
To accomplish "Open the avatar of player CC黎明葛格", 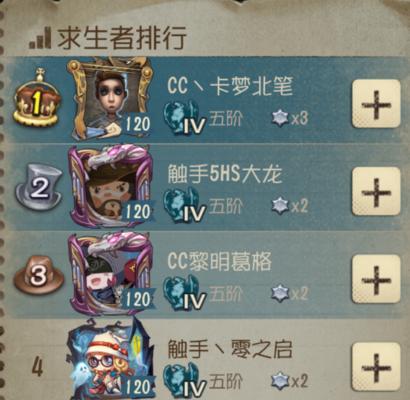I will click(x=111, y=274).
